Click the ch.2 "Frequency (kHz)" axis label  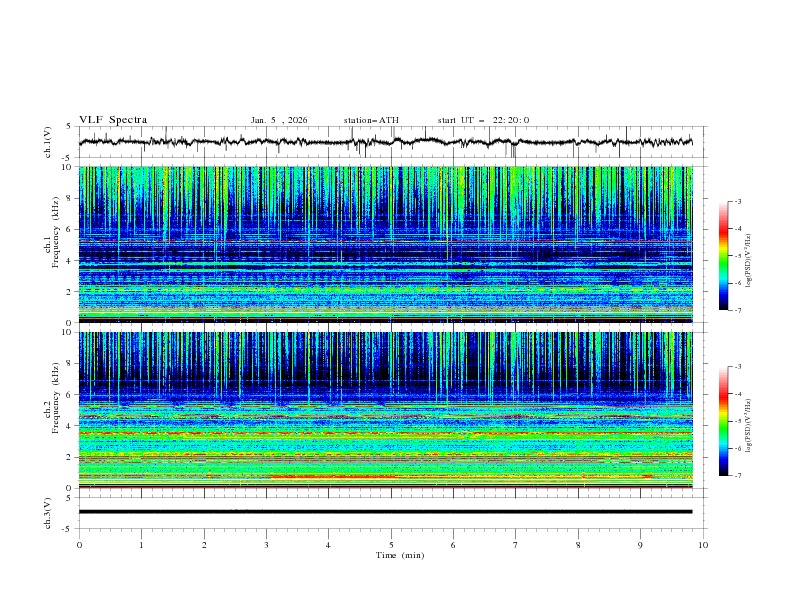click(x=56, y=398)
